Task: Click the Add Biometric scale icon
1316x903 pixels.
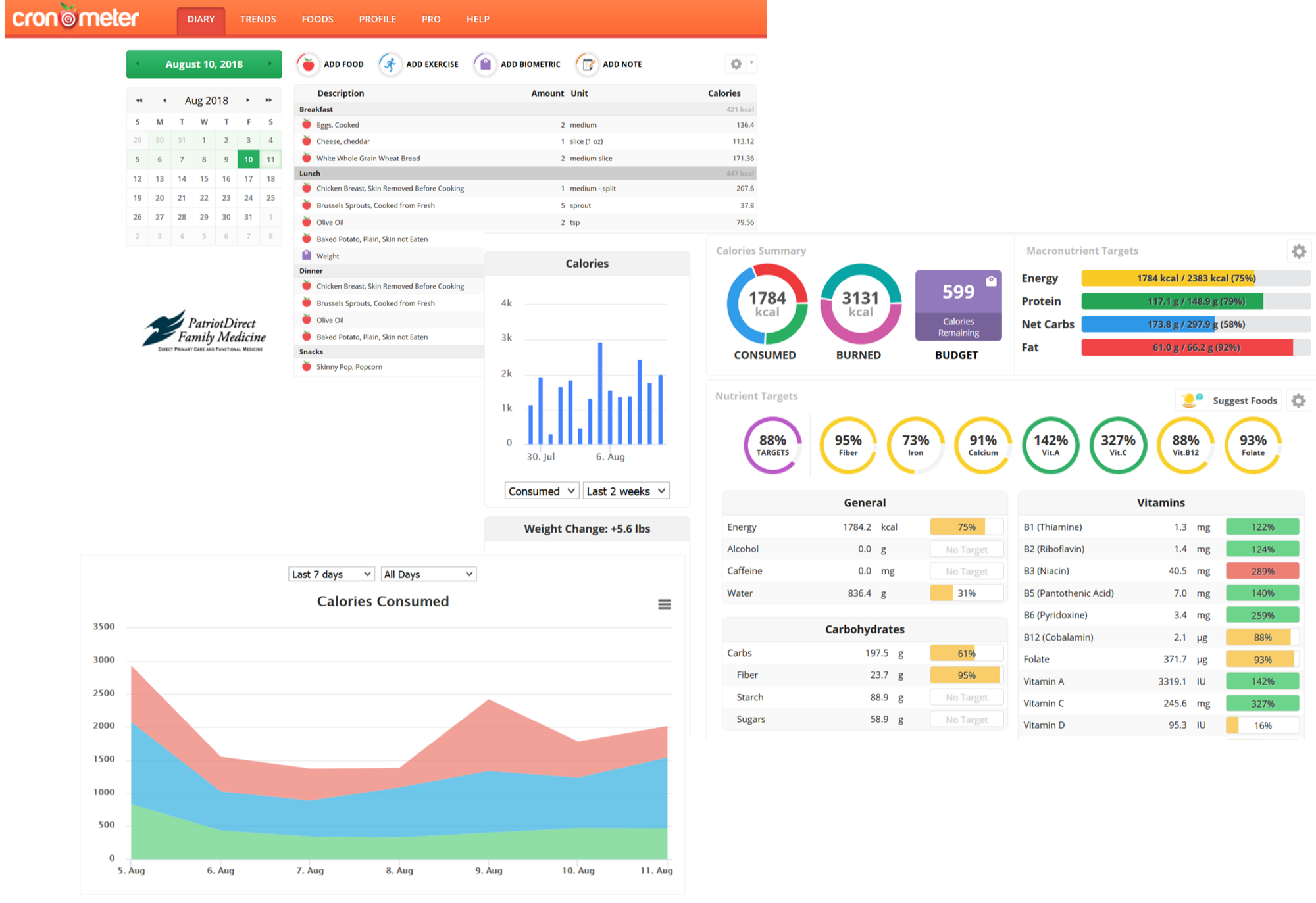Action: point(485,64)
